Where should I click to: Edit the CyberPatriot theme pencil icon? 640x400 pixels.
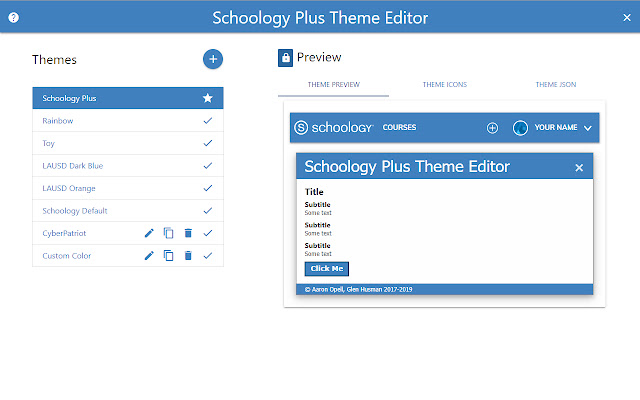click(x=149, y=233)
